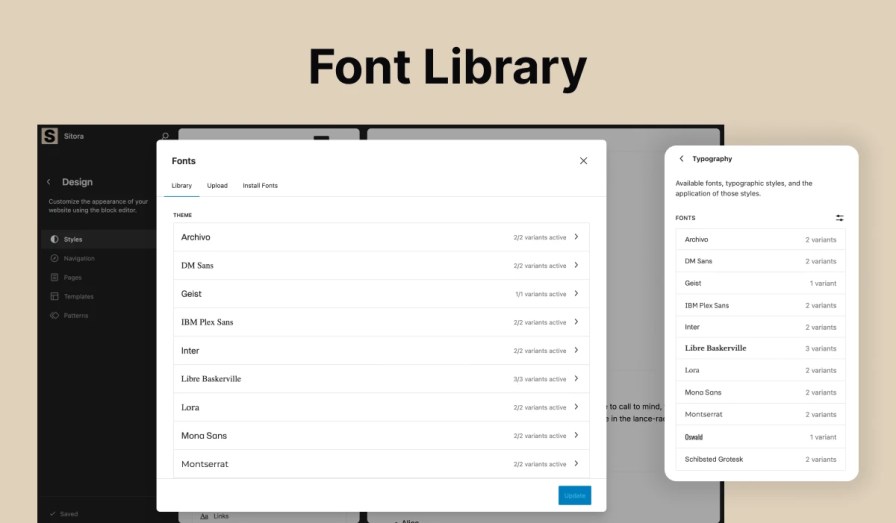Click the Templates layout icon
The width and height of the screenshot is (896, 523).
point(54,296)
